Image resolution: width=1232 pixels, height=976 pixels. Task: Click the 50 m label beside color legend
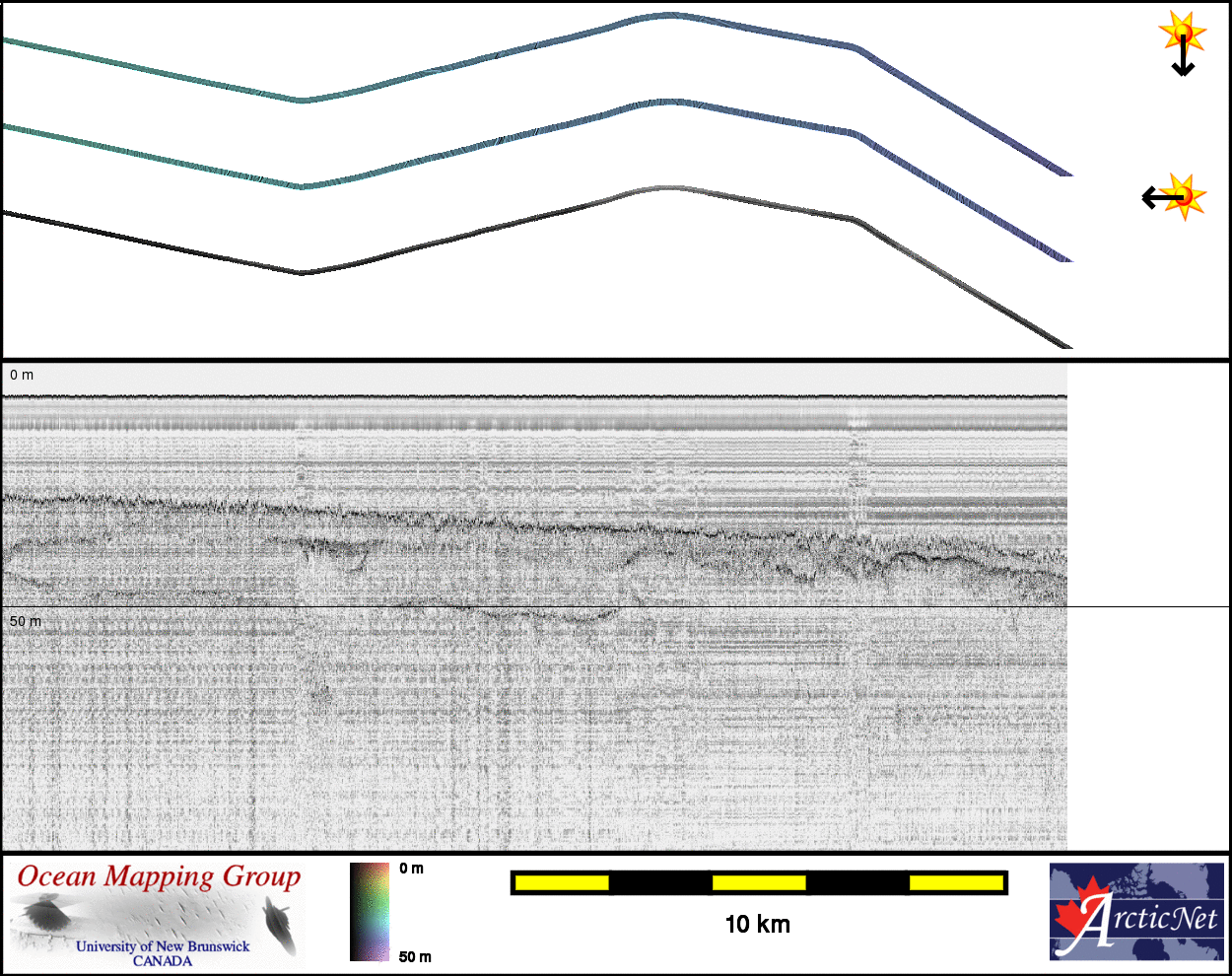click(x=415, y=956)
